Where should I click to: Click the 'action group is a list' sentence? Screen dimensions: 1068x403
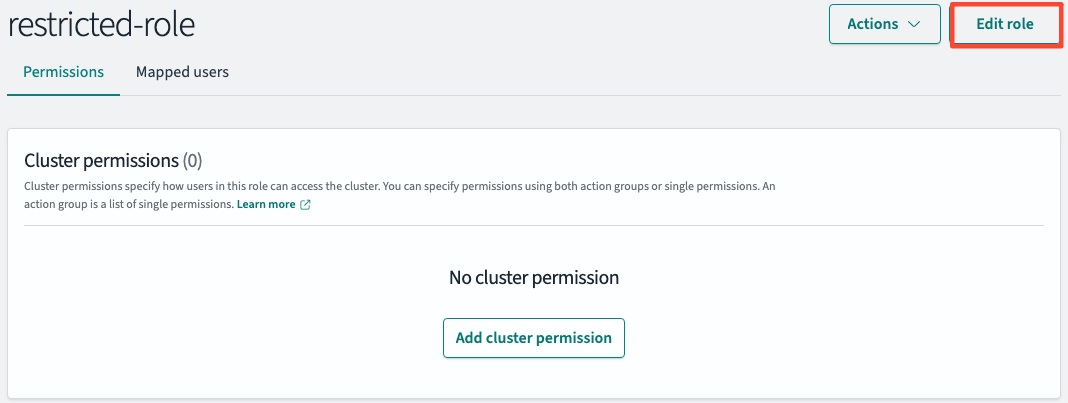(129, 204)
